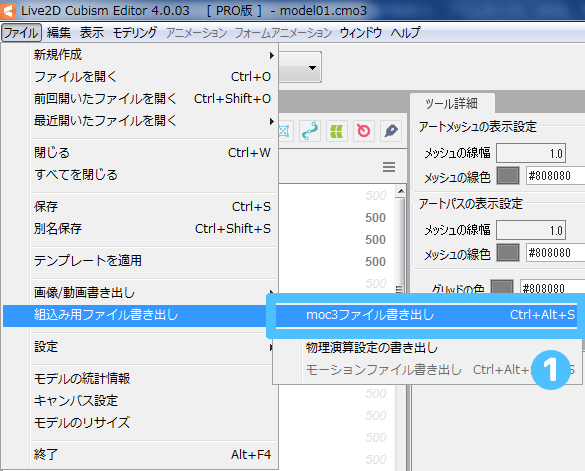Open the 表示 menu
The width and height of the screenshot is (585, 471).
click(92, 33)
